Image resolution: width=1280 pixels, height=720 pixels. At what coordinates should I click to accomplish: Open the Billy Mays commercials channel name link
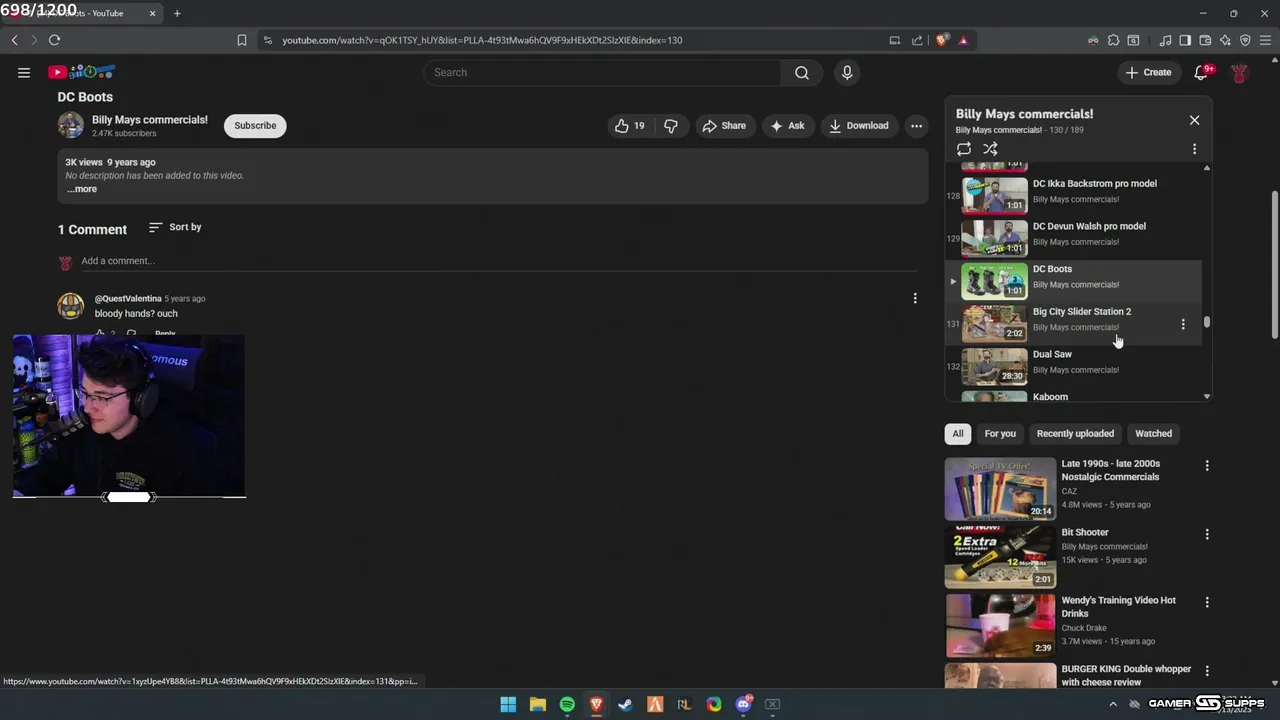[x=150, y=120]
